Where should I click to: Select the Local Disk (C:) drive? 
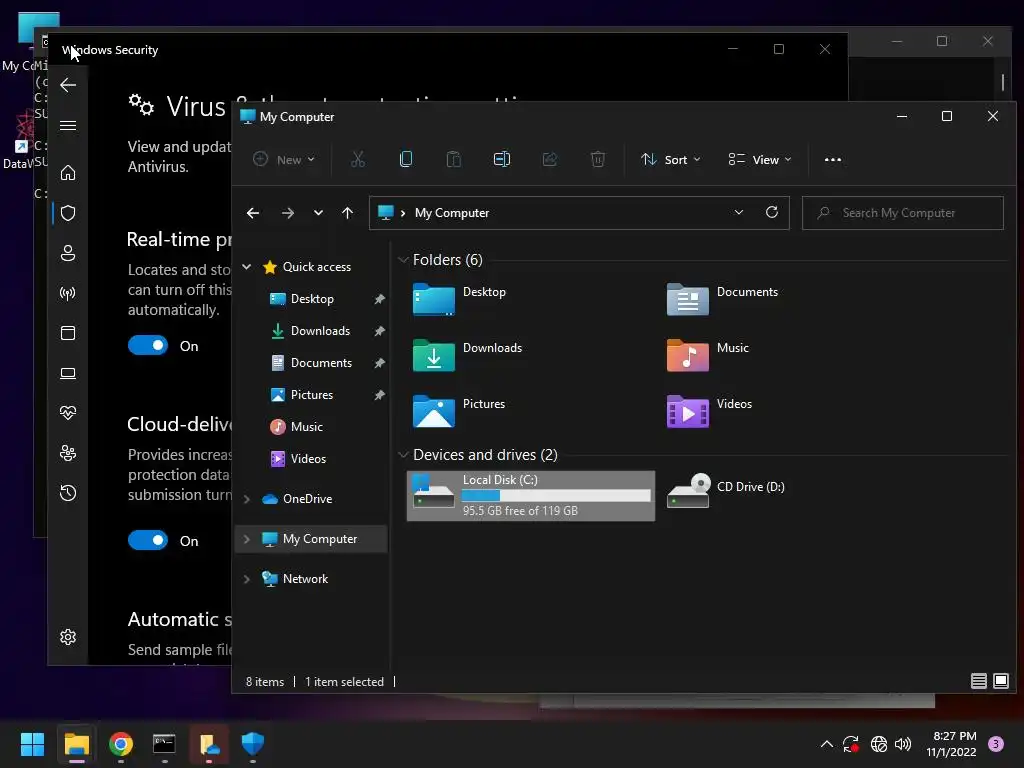click(531, 496)
